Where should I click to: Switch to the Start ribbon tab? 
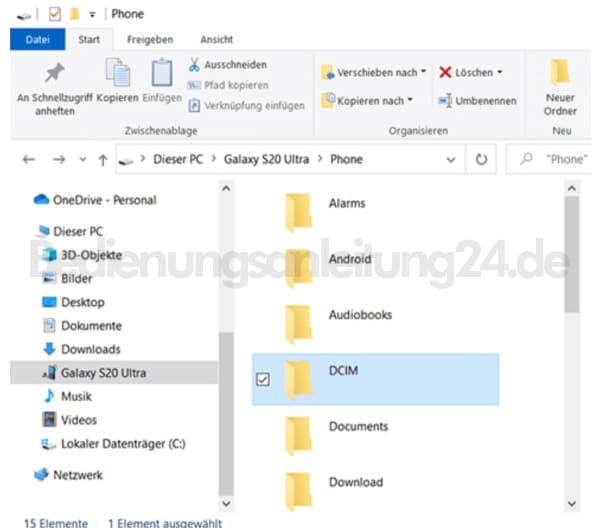(x=89, y=39)
